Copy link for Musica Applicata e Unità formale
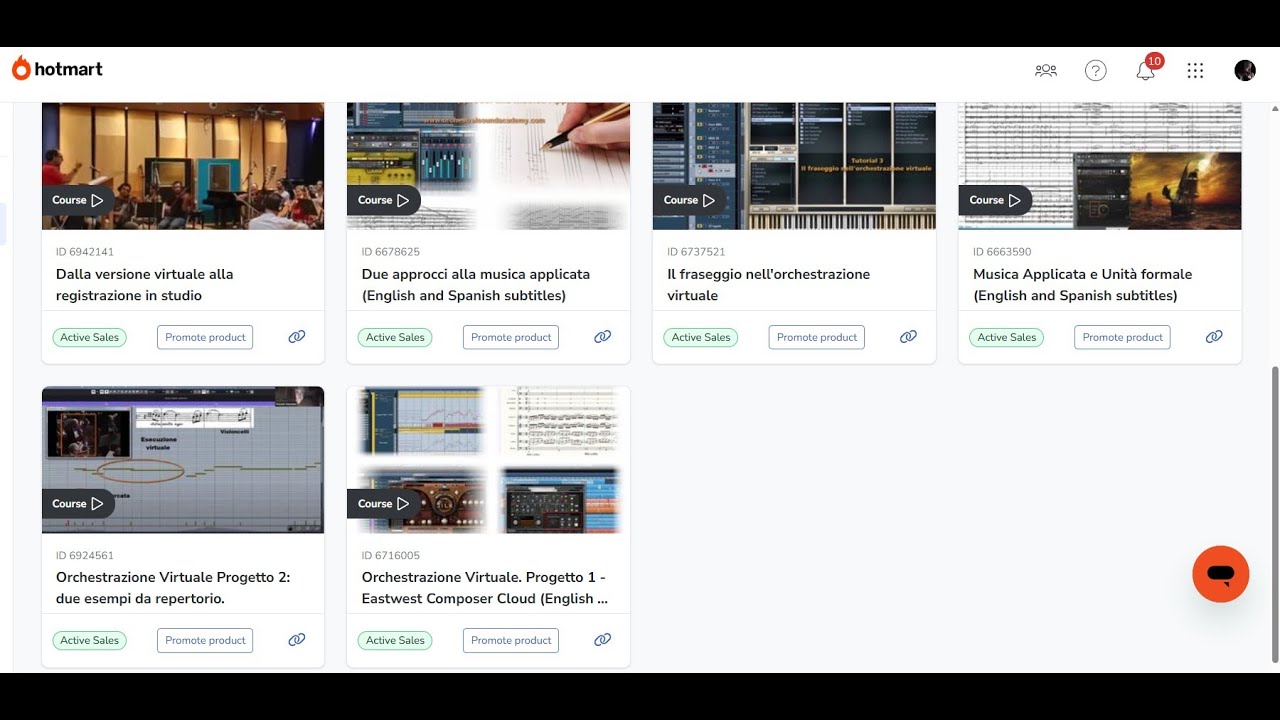Screen dimensions: 1280x720 pos(1214,337)
